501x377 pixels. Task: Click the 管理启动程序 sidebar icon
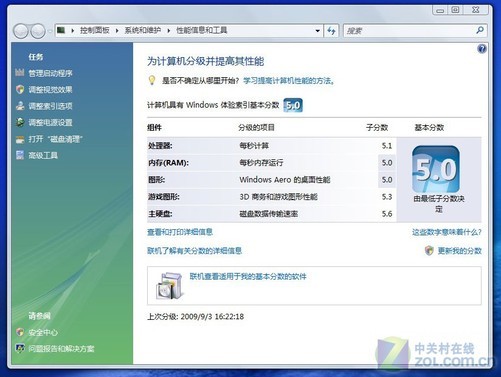[x=20, y=73]
